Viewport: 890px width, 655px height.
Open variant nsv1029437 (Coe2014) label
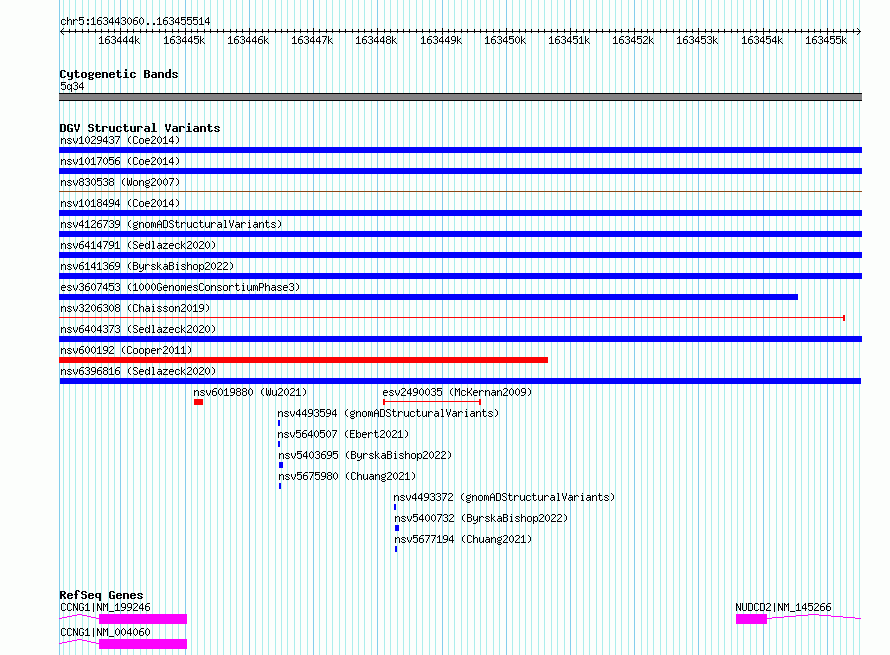[x=120, y=140]
